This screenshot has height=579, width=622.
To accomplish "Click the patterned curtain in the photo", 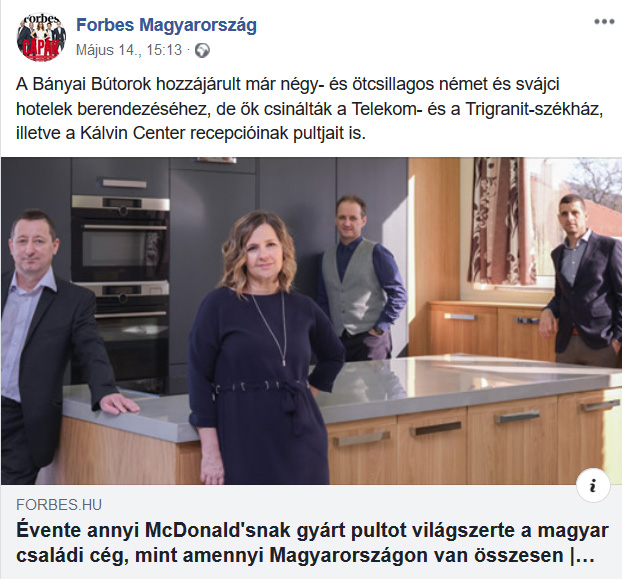I will tap(500, 221).
